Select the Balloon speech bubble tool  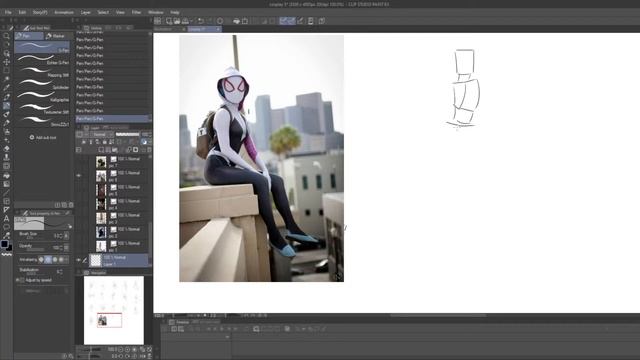(x=6, y=227)
